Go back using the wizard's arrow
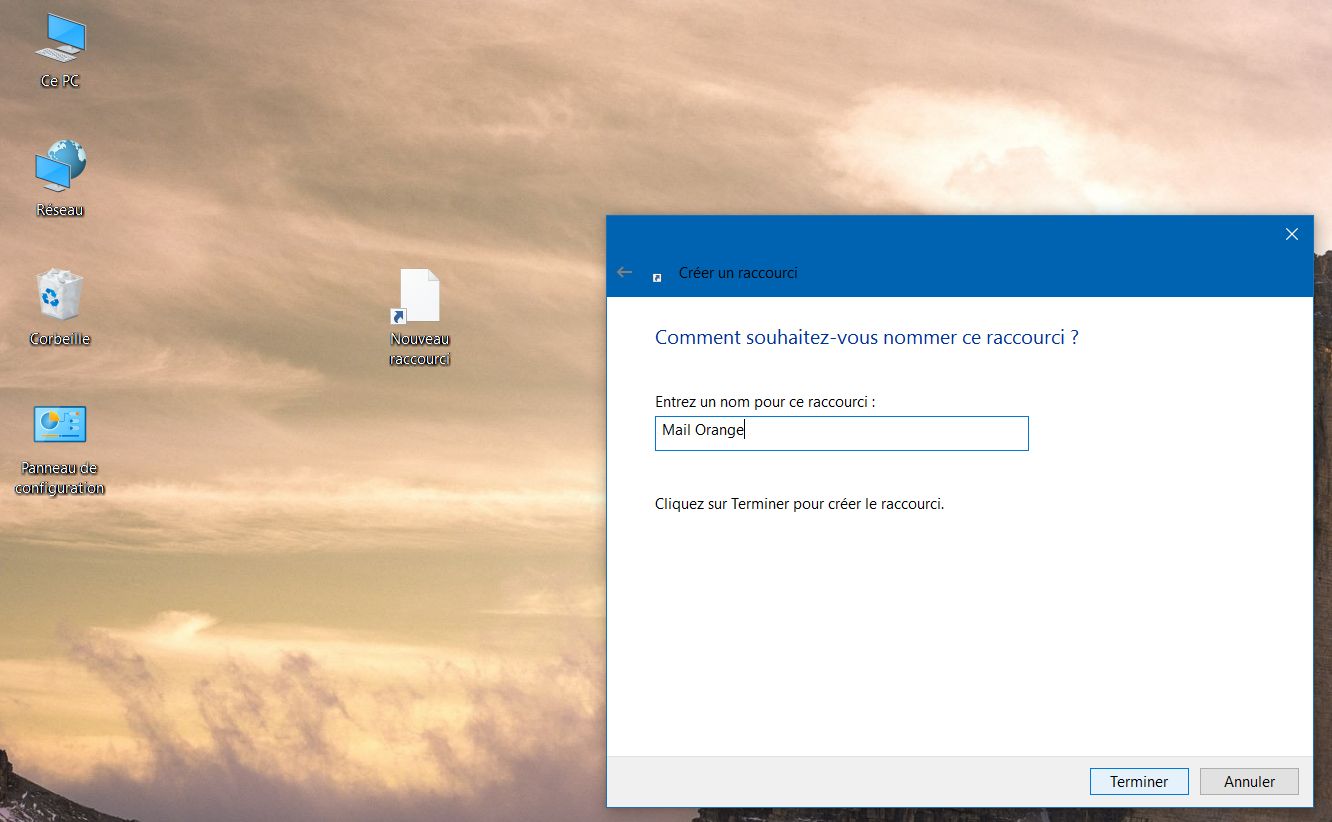The width and height of the screenshot is (1332, 822). [625, 272]
